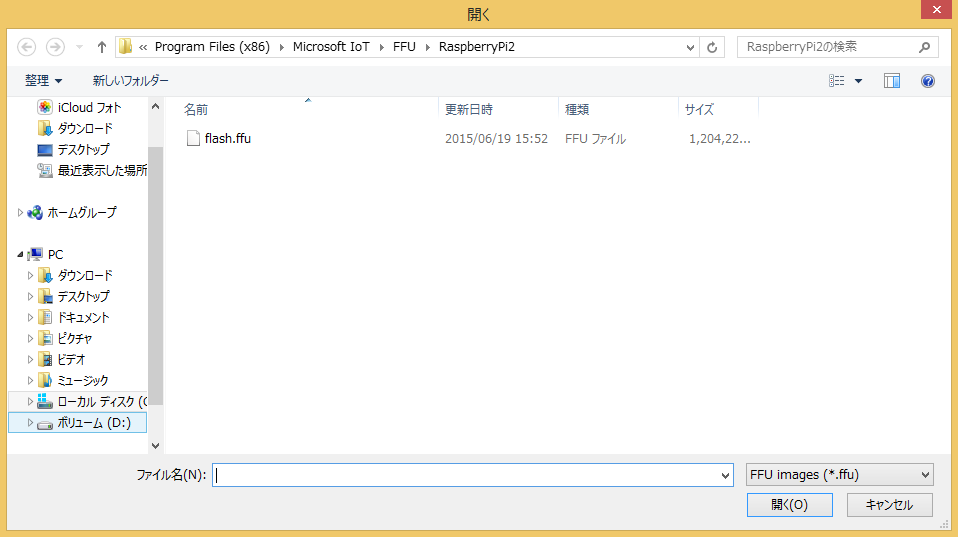Open FFU images (*.ffu) filter dropdown

coord(839,475)
